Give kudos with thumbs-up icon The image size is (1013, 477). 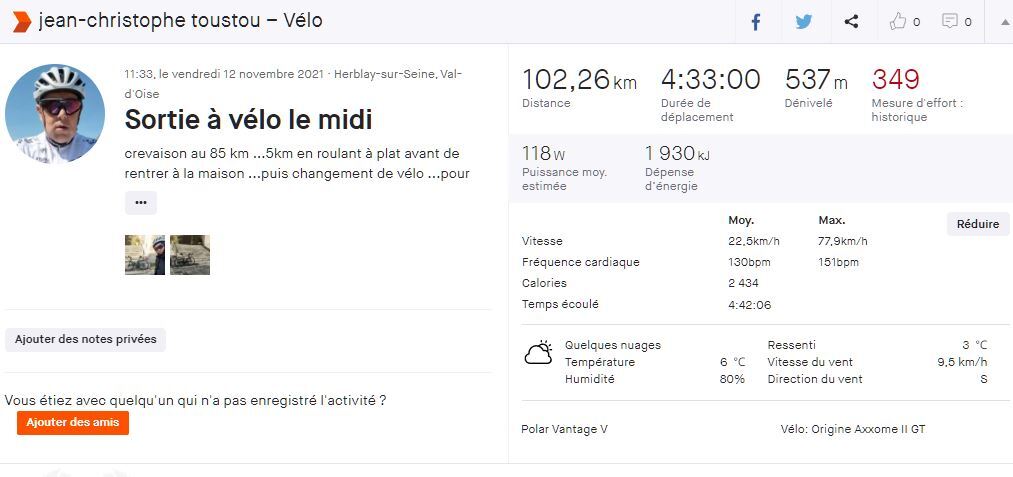click(897, 22)
